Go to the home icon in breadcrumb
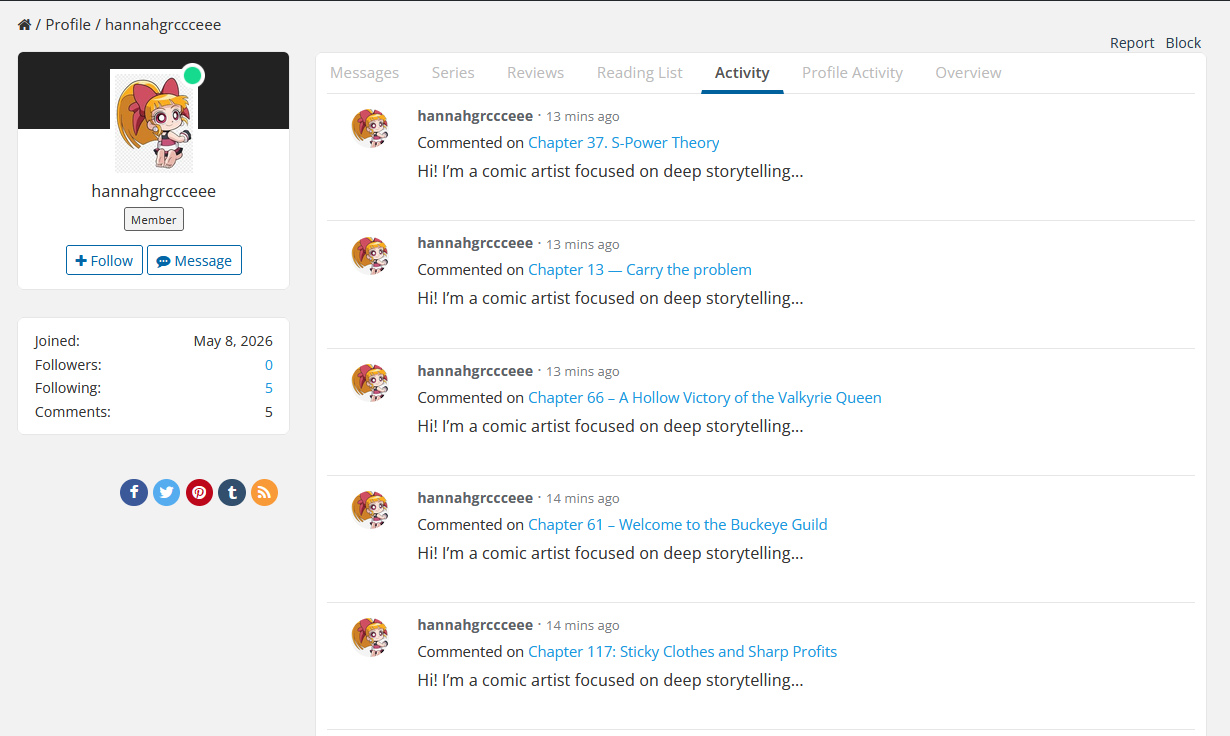The height and width of the screenshot is (736, 1230). (25, 25)
